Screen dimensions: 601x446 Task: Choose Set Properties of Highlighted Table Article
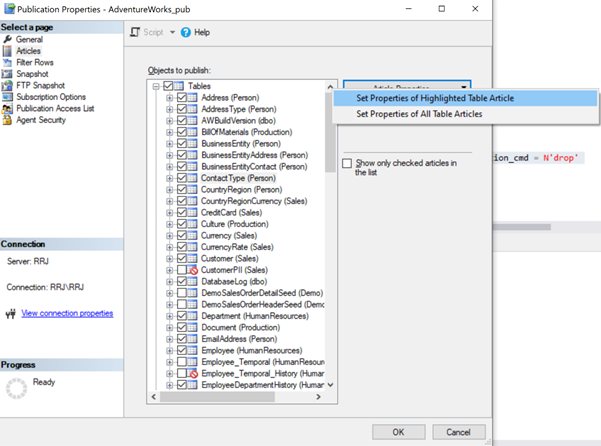click(x=465, y=98)
